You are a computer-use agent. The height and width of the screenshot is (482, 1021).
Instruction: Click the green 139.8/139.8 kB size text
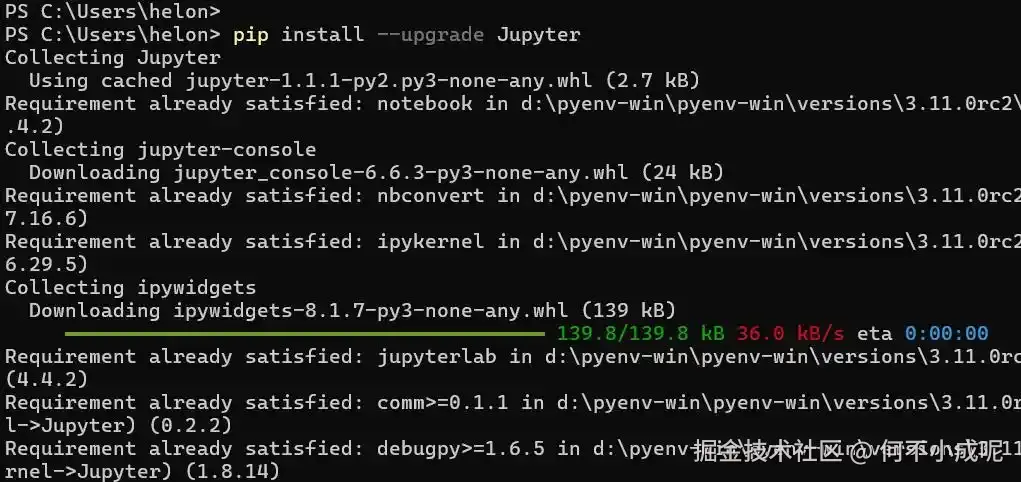[x=641, y=333]
